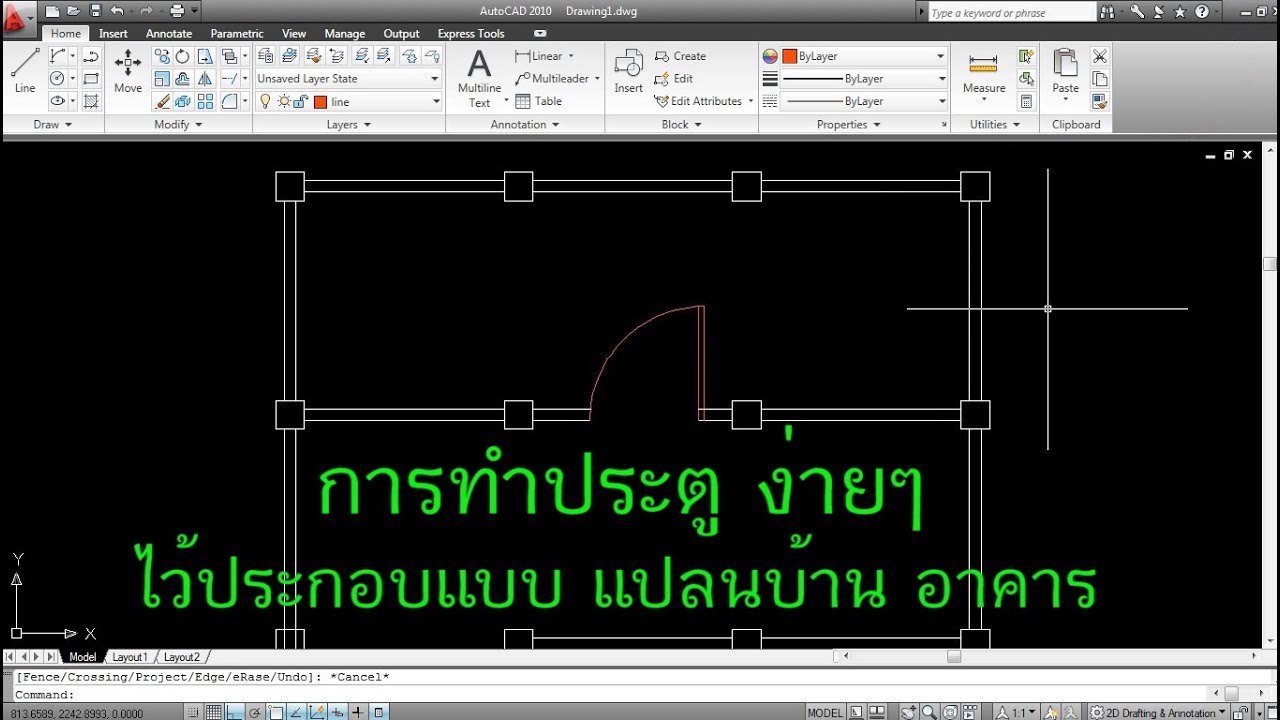Click the keyword search input field

coord(1012,13)
